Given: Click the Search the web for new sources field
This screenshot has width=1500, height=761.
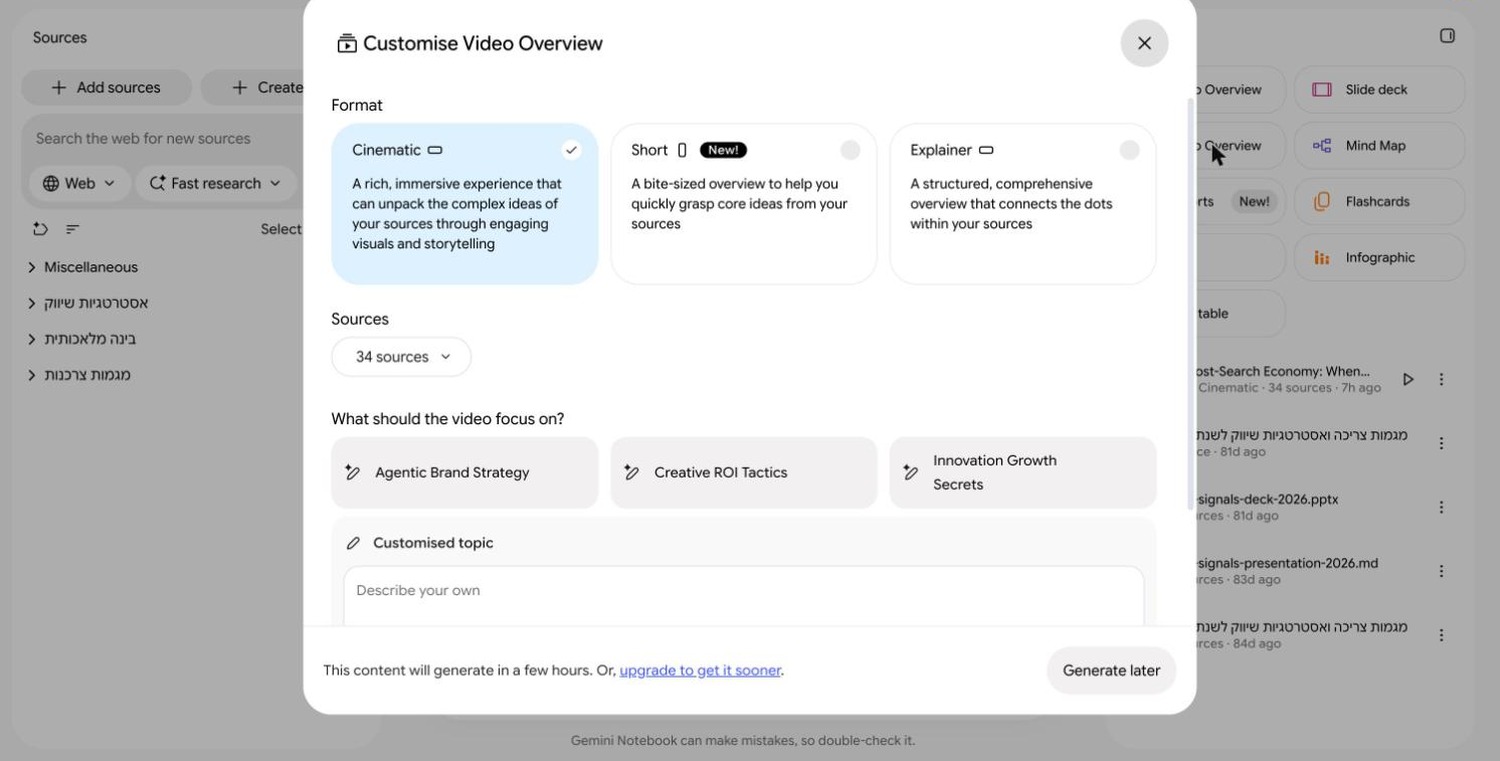Looking at the screenshot, I should coord(160,138).
